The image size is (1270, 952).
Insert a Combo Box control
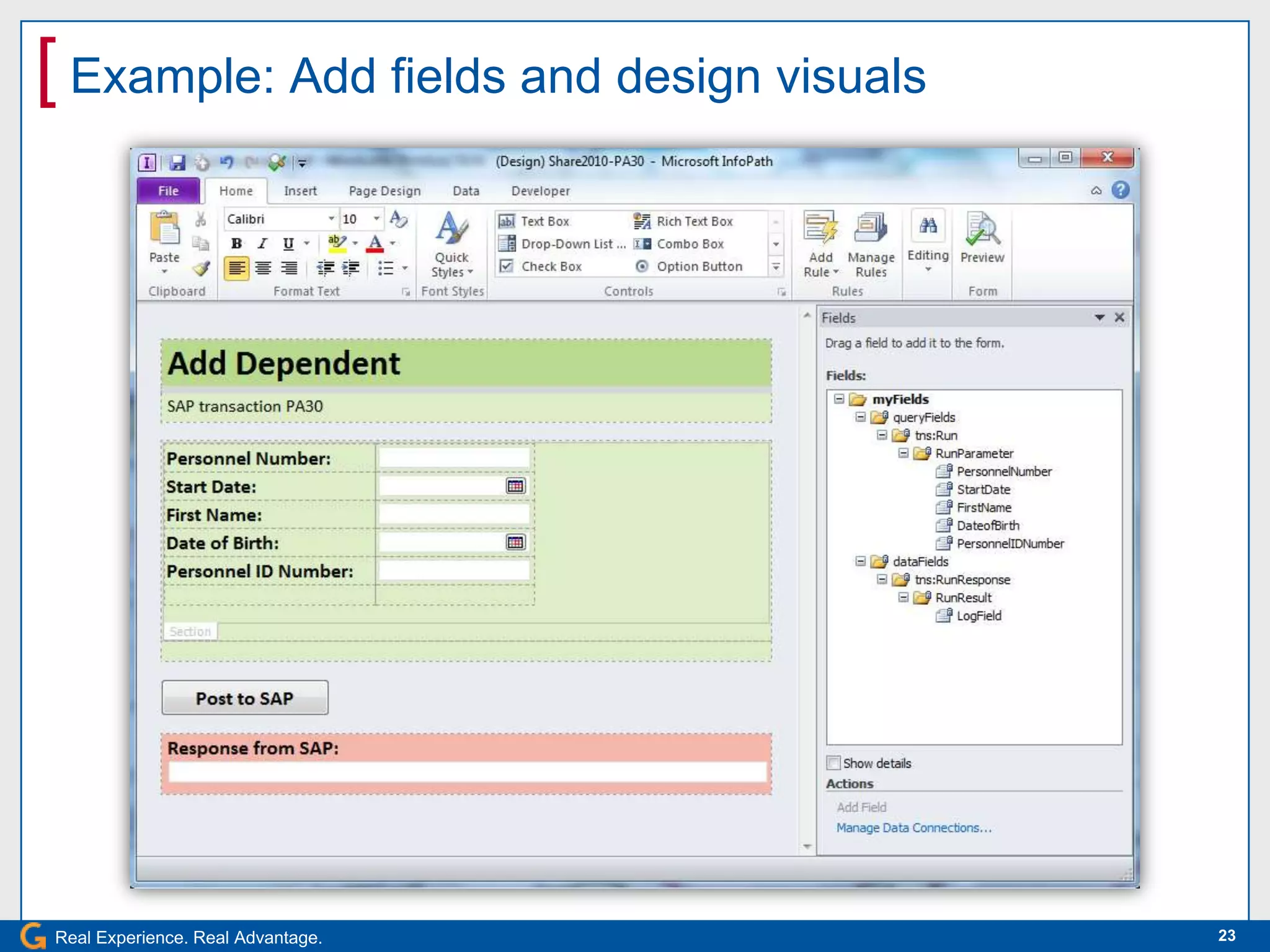coord(679,244)
